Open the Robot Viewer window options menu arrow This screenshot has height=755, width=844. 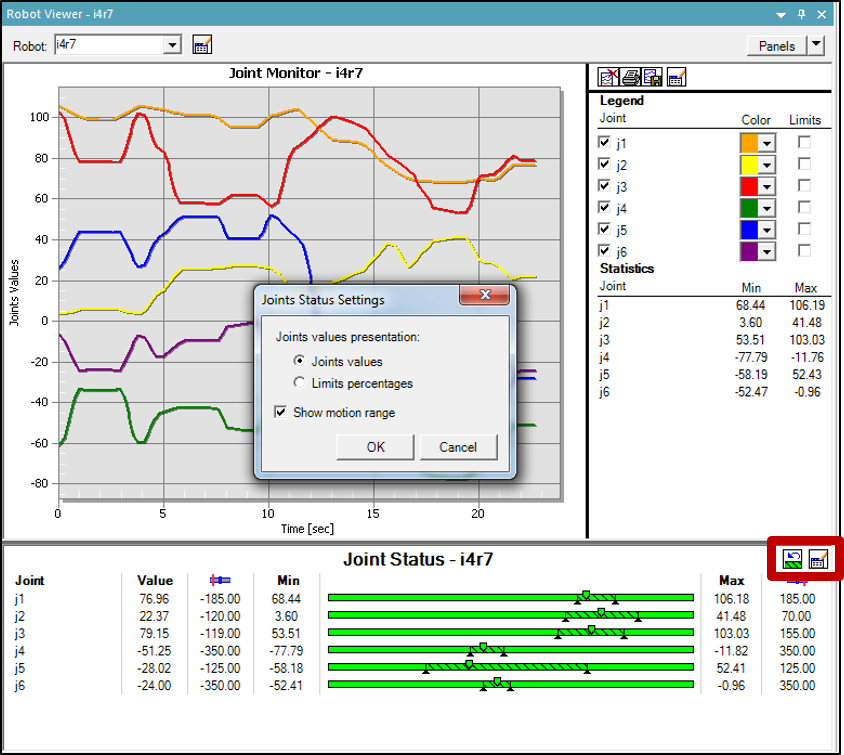(781, 14)
